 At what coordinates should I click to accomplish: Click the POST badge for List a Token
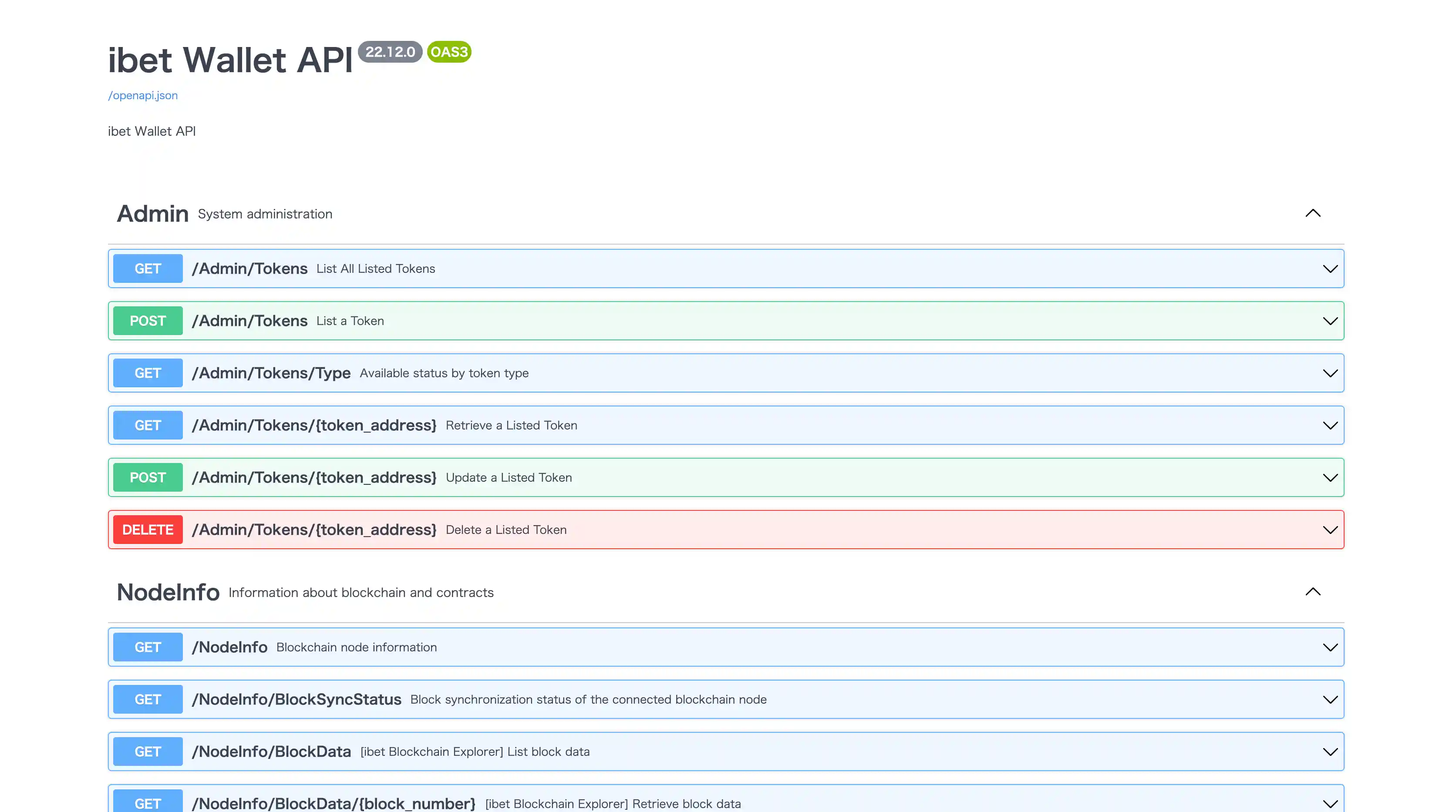point(148,321)
